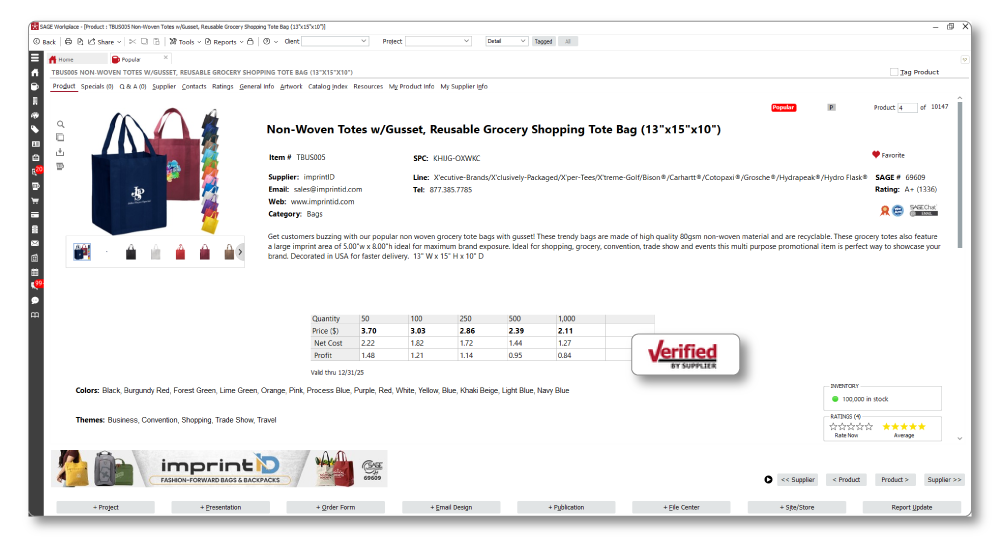Click the Product > next button

click(x=894, y=479)
